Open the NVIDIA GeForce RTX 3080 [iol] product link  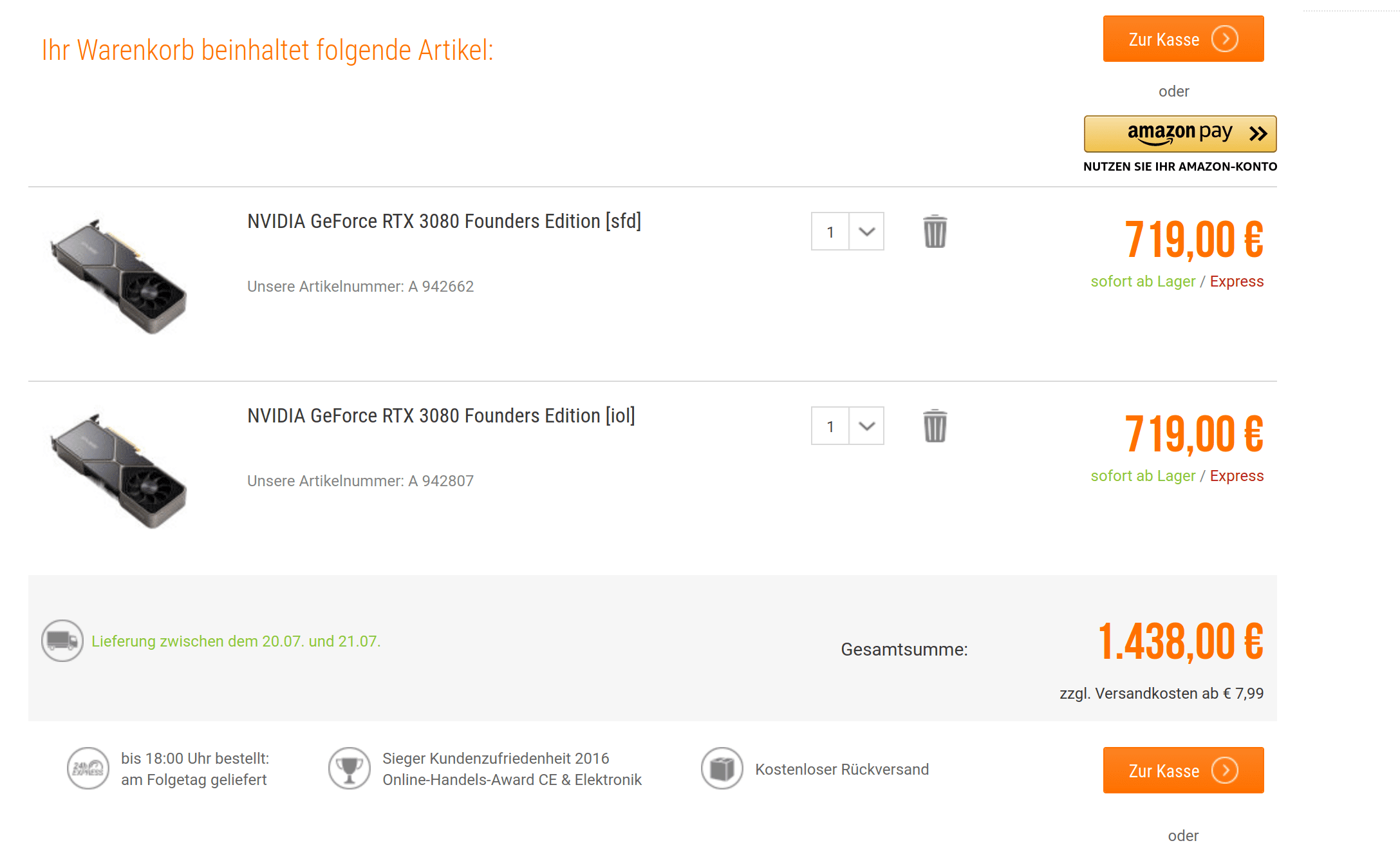point(441,416)
